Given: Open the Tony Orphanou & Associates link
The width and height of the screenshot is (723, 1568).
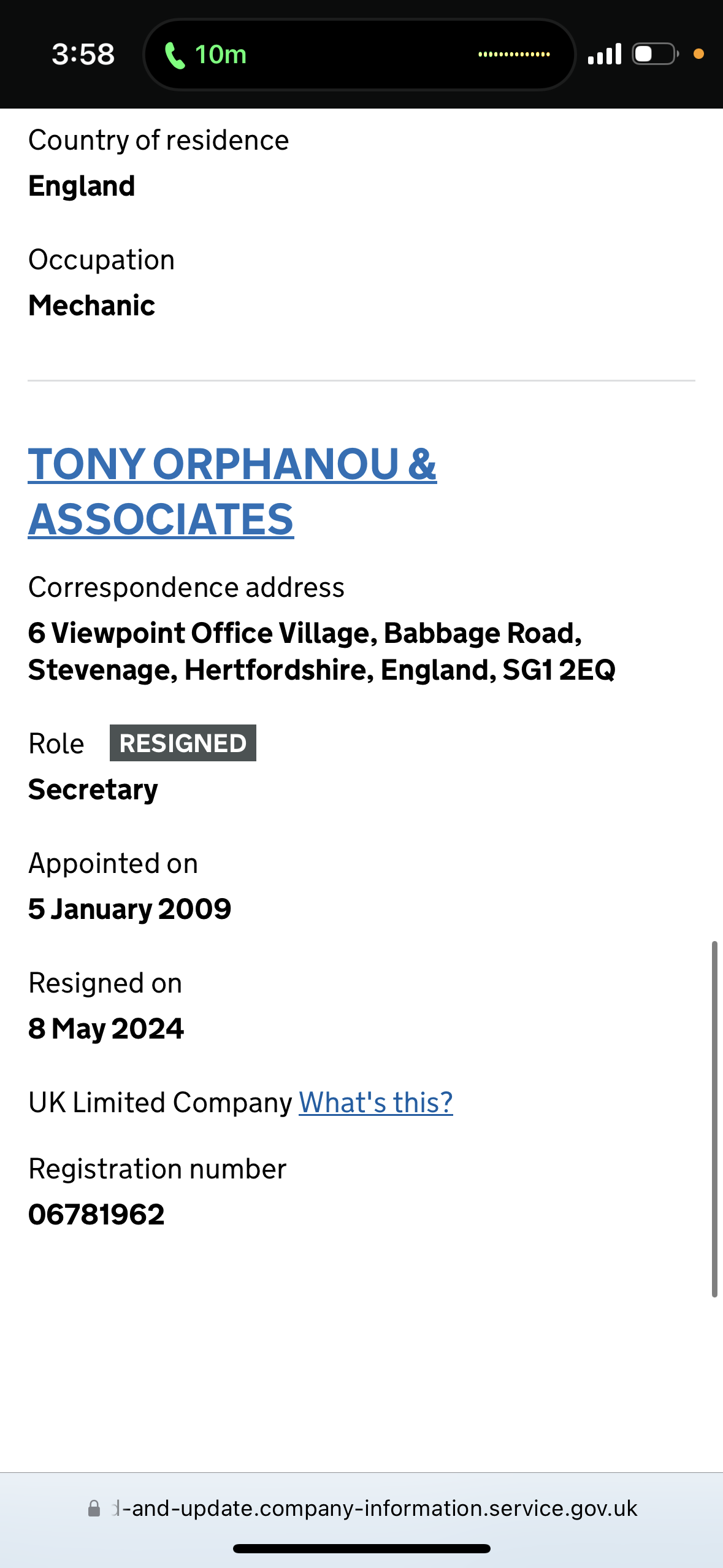Looking at the screenshot, I should coord(232,491).
